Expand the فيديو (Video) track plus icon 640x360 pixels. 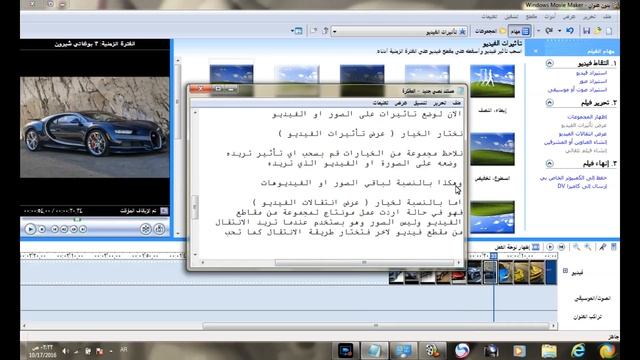[565, 271]
